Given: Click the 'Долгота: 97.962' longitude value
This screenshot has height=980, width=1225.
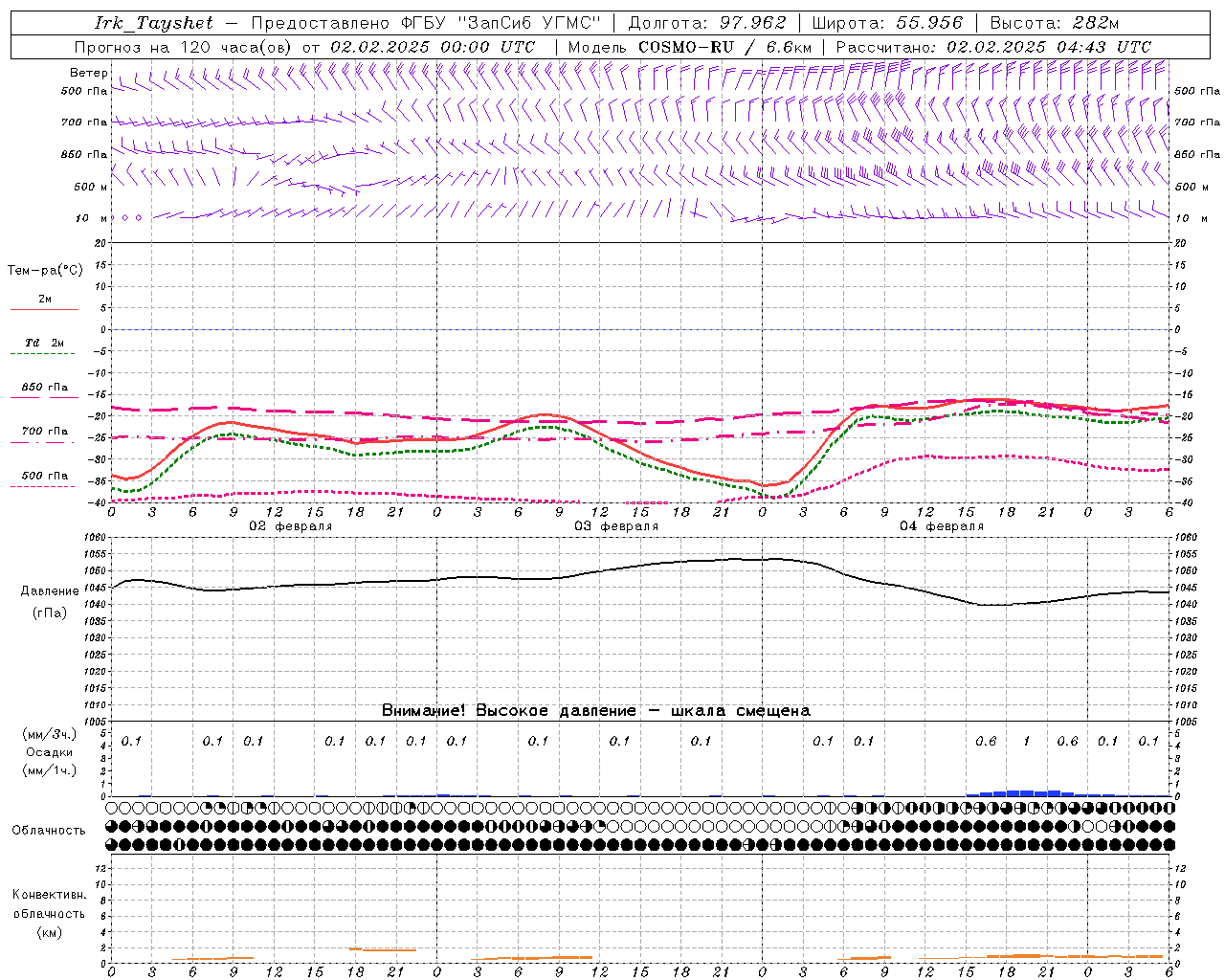Looking at the screenshot, I should coord(706,23).
